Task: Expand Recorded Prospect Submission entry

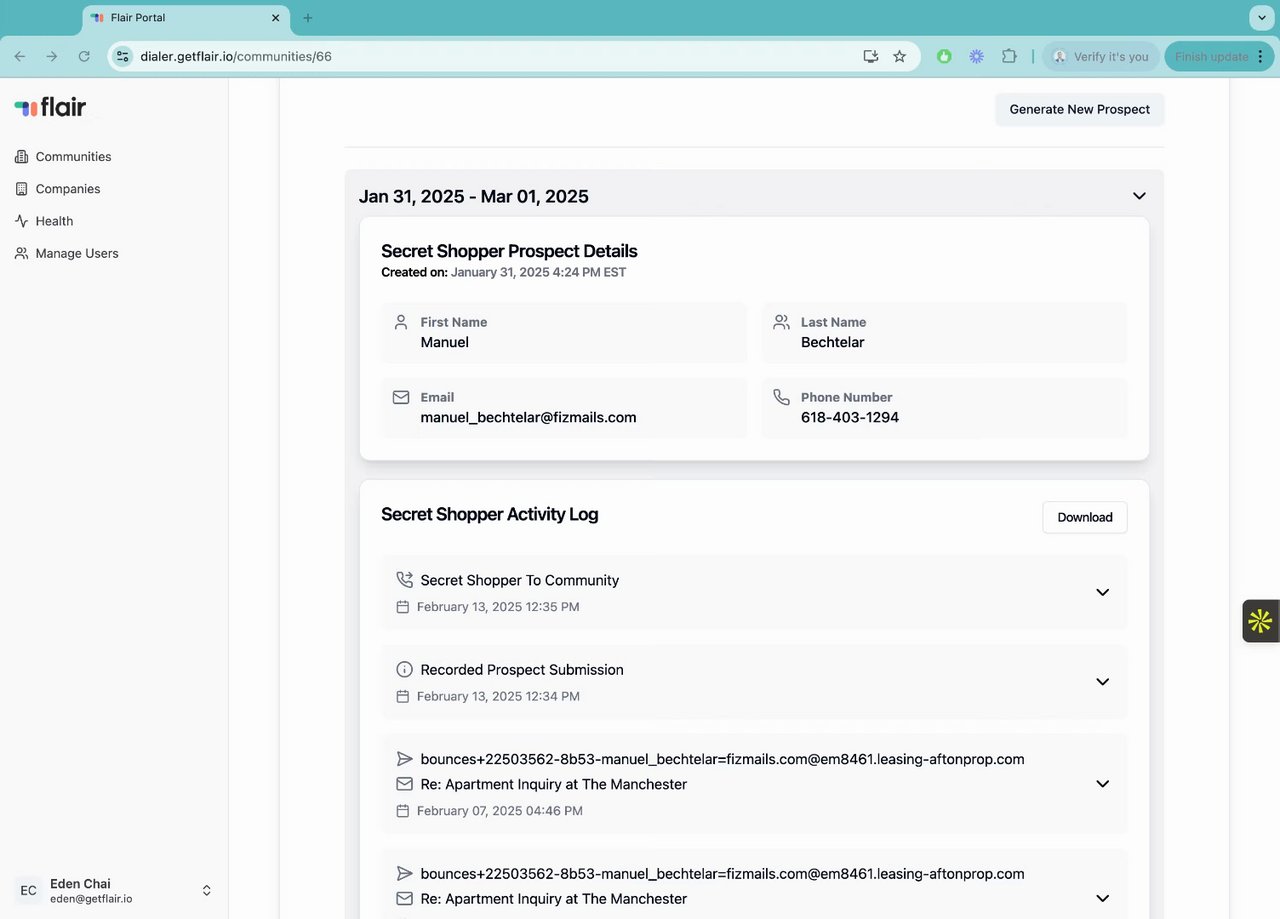Action: (x=1102, y=681)
